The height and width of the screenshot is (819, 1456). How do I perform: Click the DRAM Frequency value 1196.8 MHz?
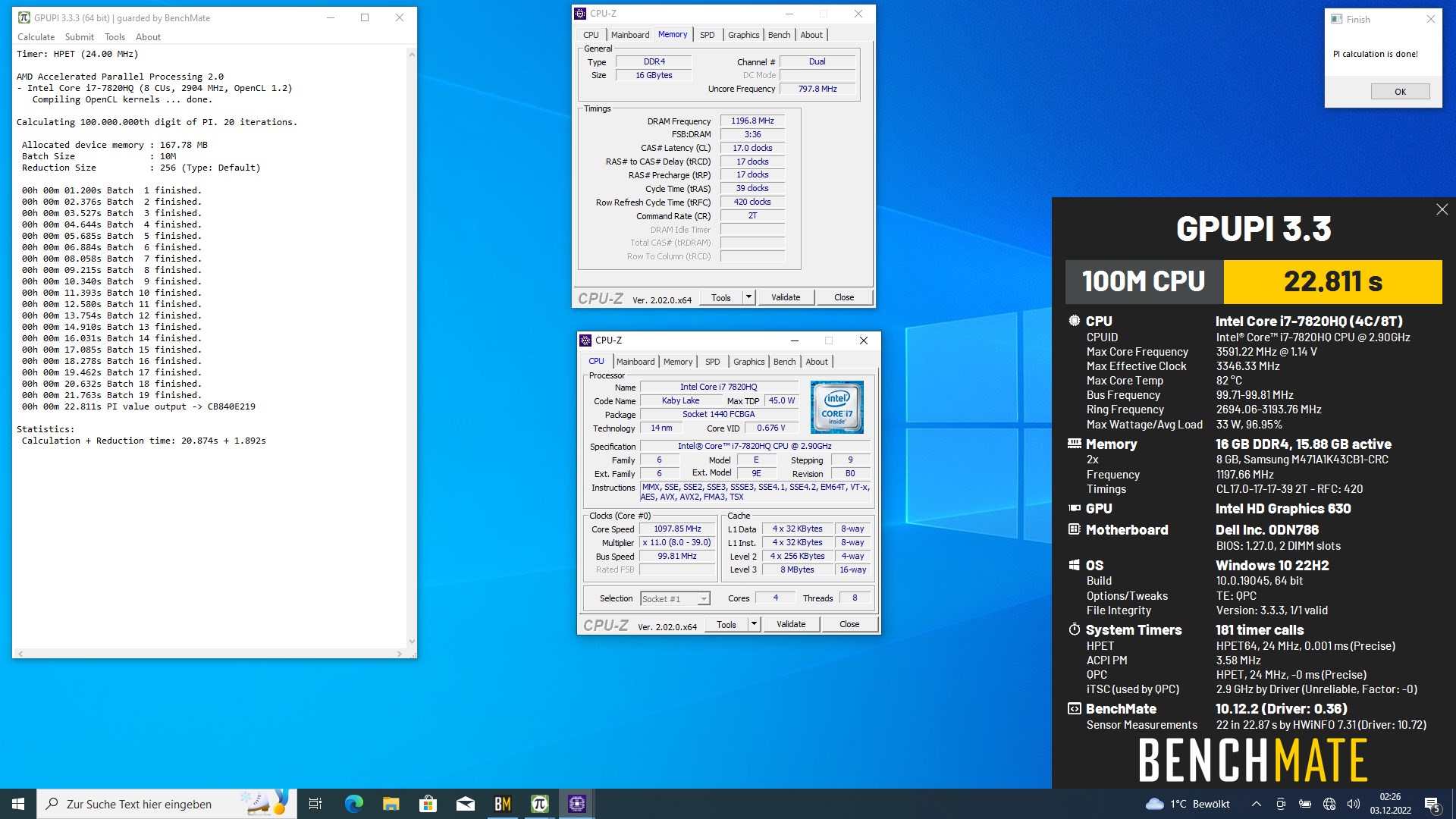click(752, 121)
